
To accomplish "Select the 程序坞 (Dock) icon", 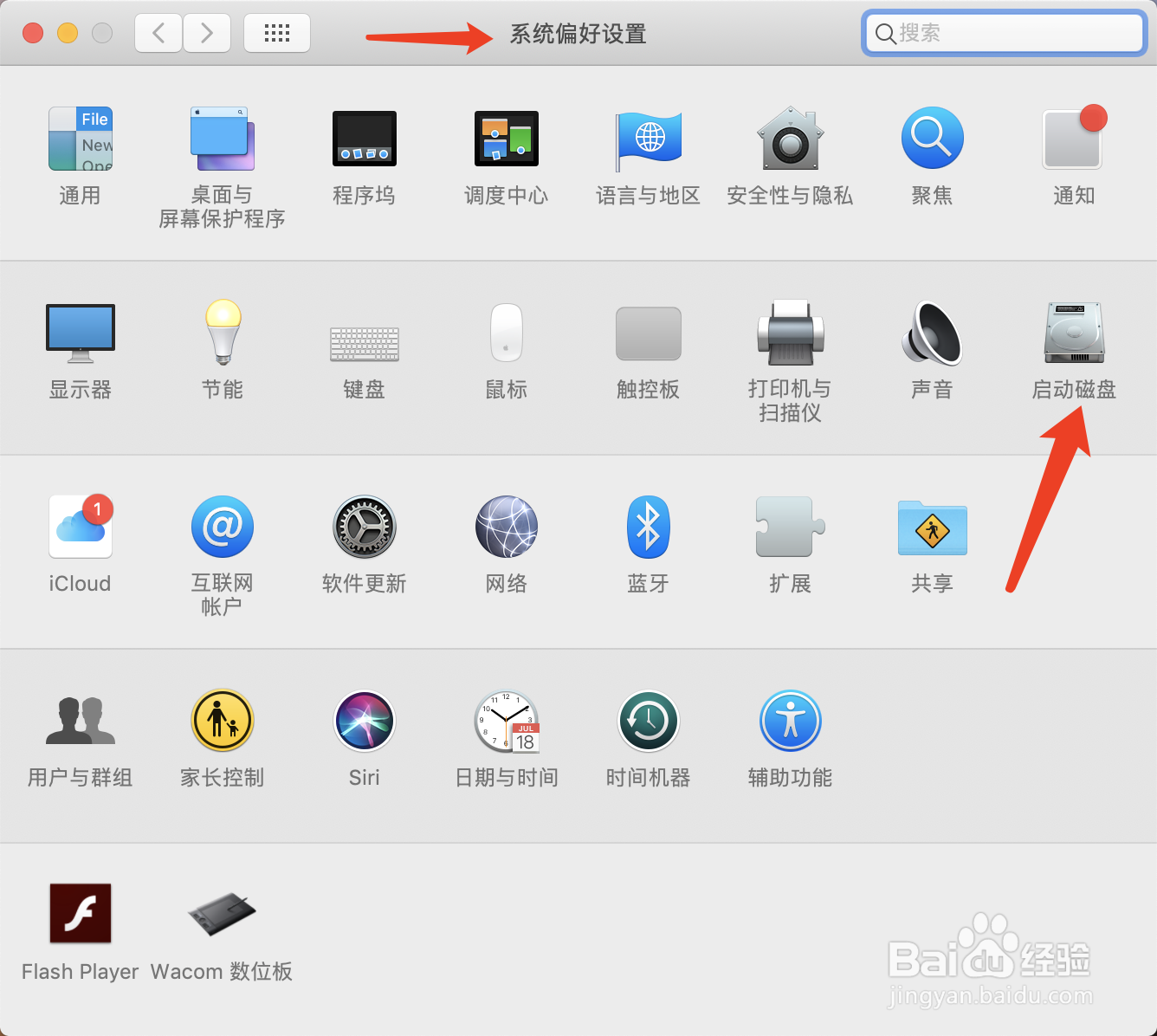I will pos(364,139).
